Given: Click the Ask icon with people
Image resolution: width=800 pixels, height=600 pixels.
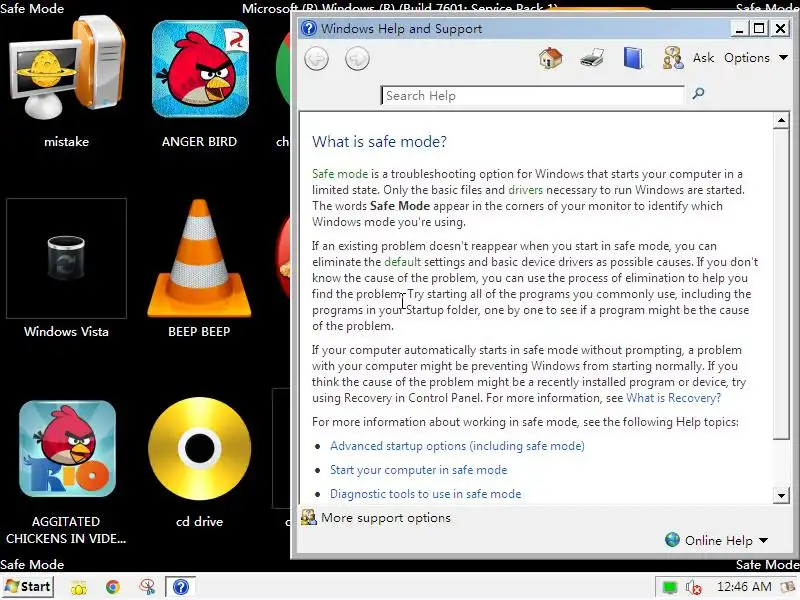Looking at the screenshot, I should (673, 58).
